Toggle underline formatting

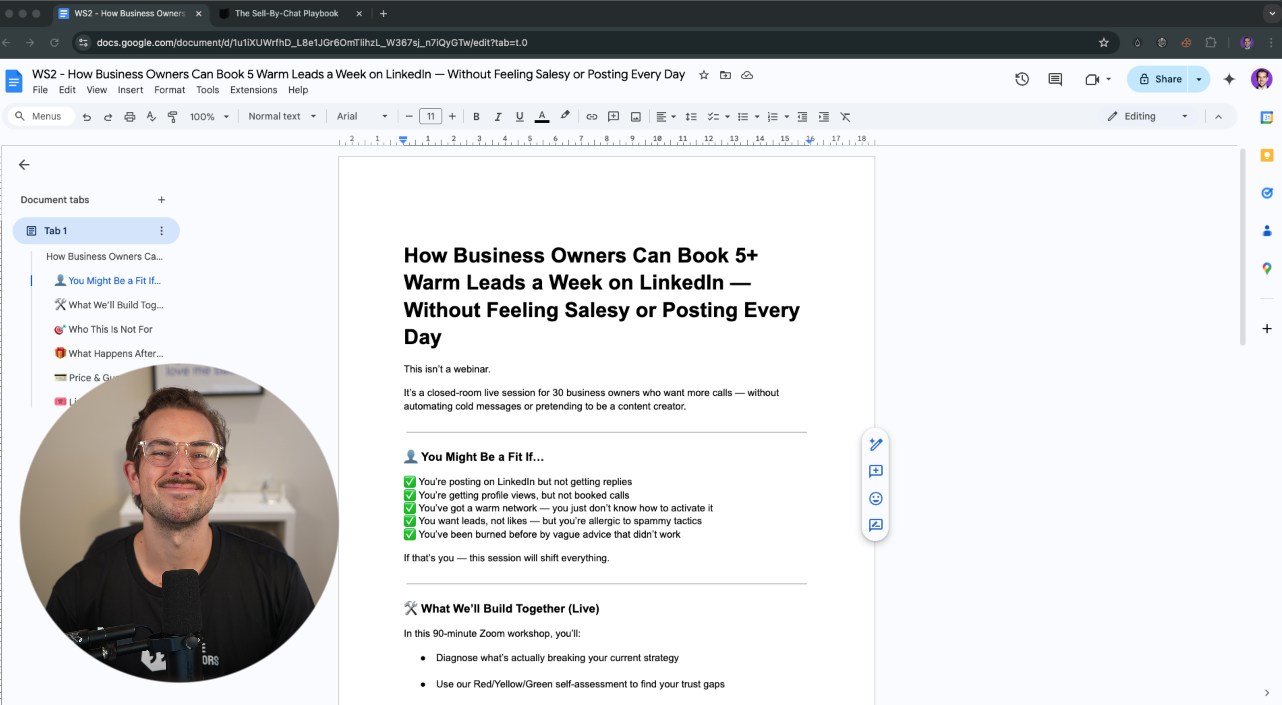pyautogui.click(x=519, y=117)
